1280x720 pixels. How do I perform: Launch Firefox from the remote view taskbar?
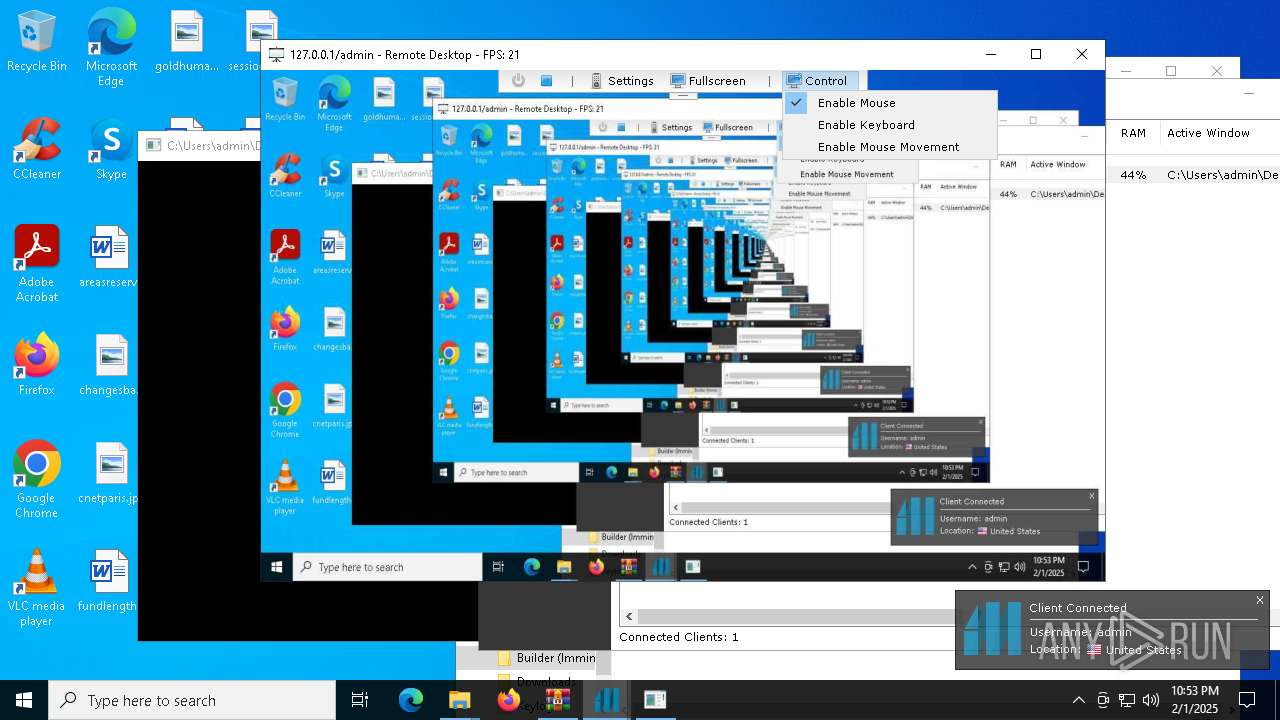[x=596, y=567]
